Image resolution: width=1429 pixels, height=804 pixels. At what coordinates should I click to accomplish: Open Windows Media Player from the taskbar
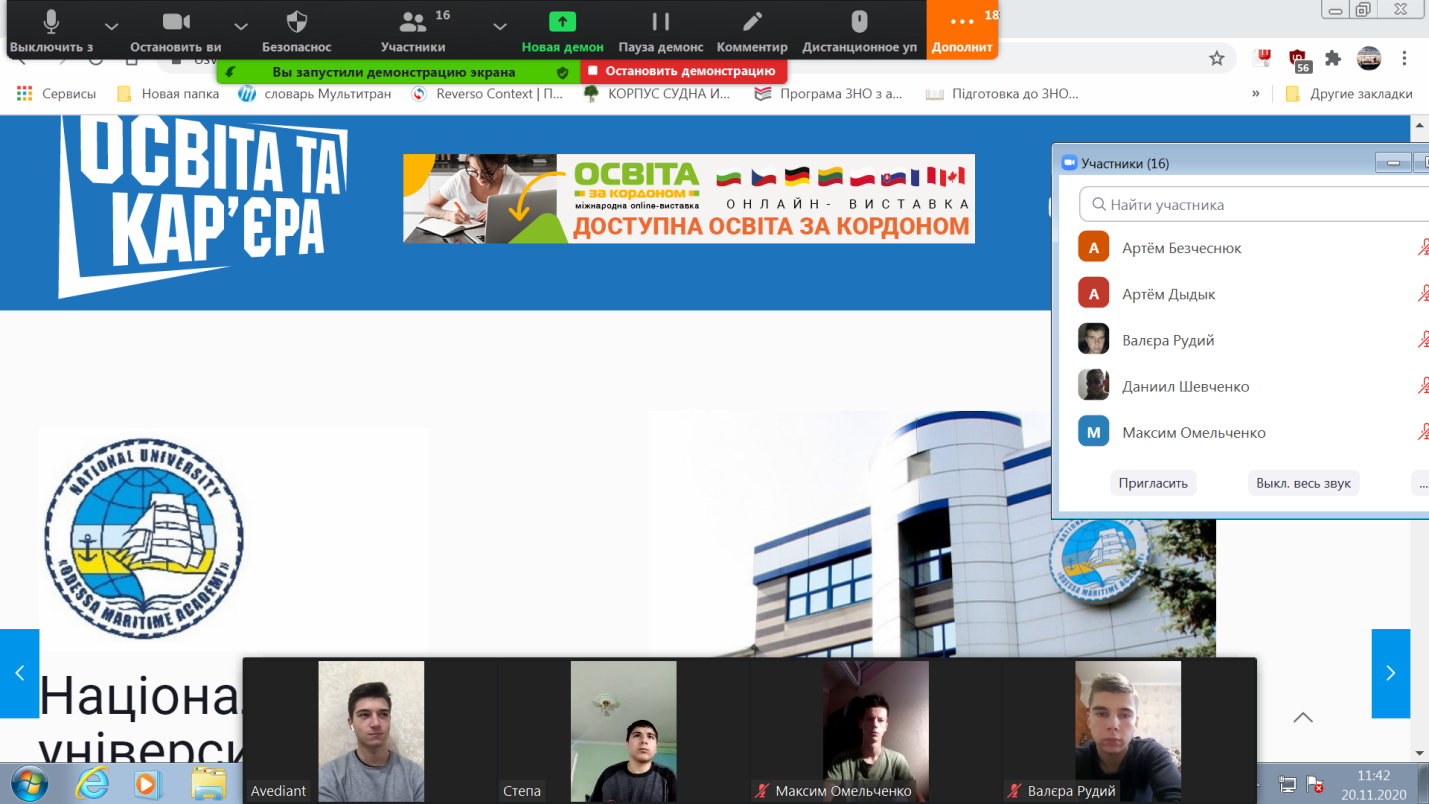coord(148,784)
